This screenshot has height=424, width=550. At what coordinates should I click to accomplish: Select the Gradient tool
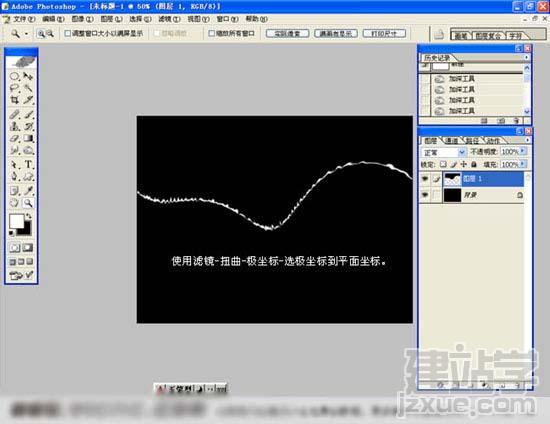[x=28, y=139]
